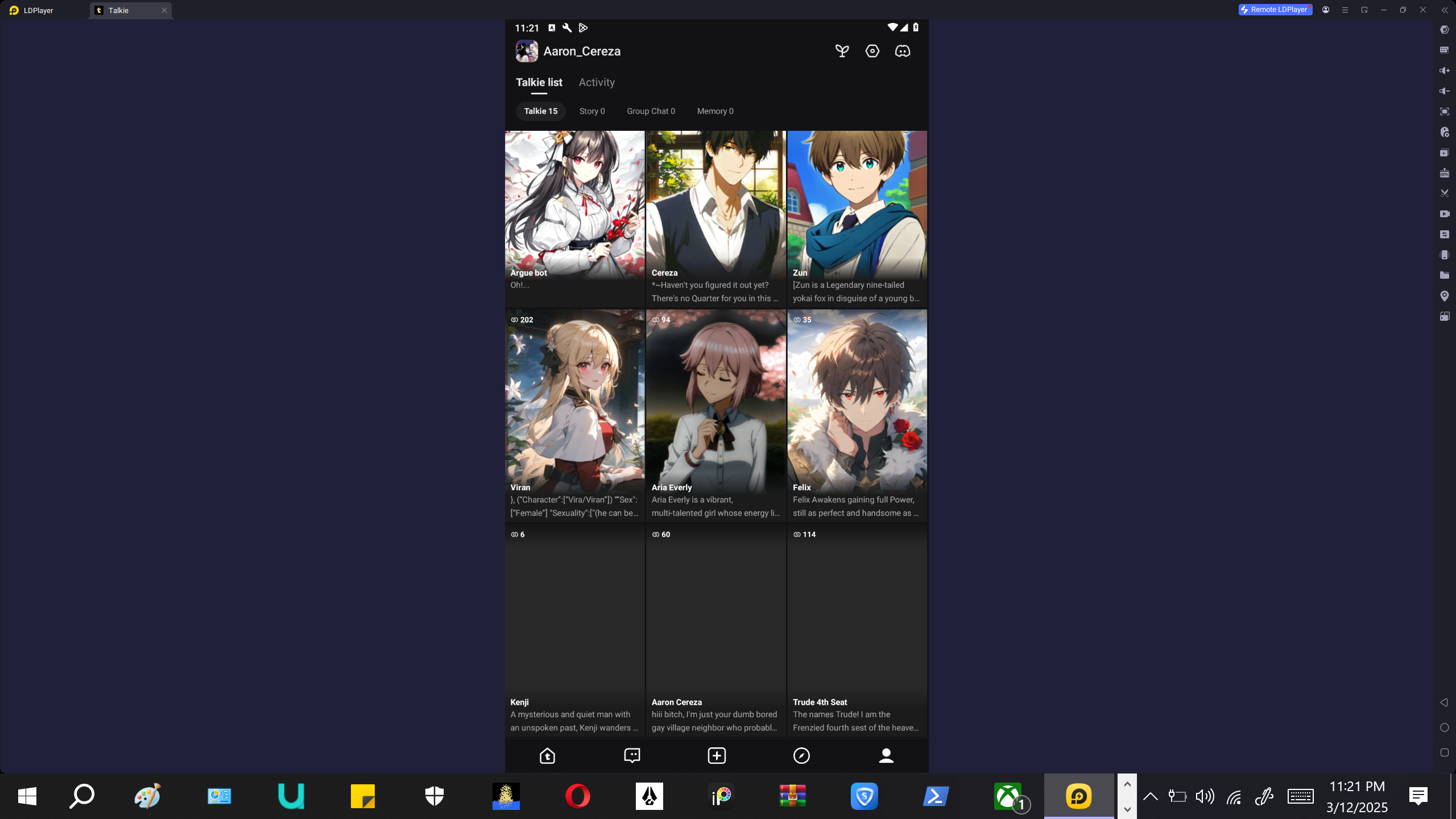Viewport: 1456px width, 819px height.
Task: Select the Talkie 15 filter chip
Action: pyautogui.click(x=540, y=111)
